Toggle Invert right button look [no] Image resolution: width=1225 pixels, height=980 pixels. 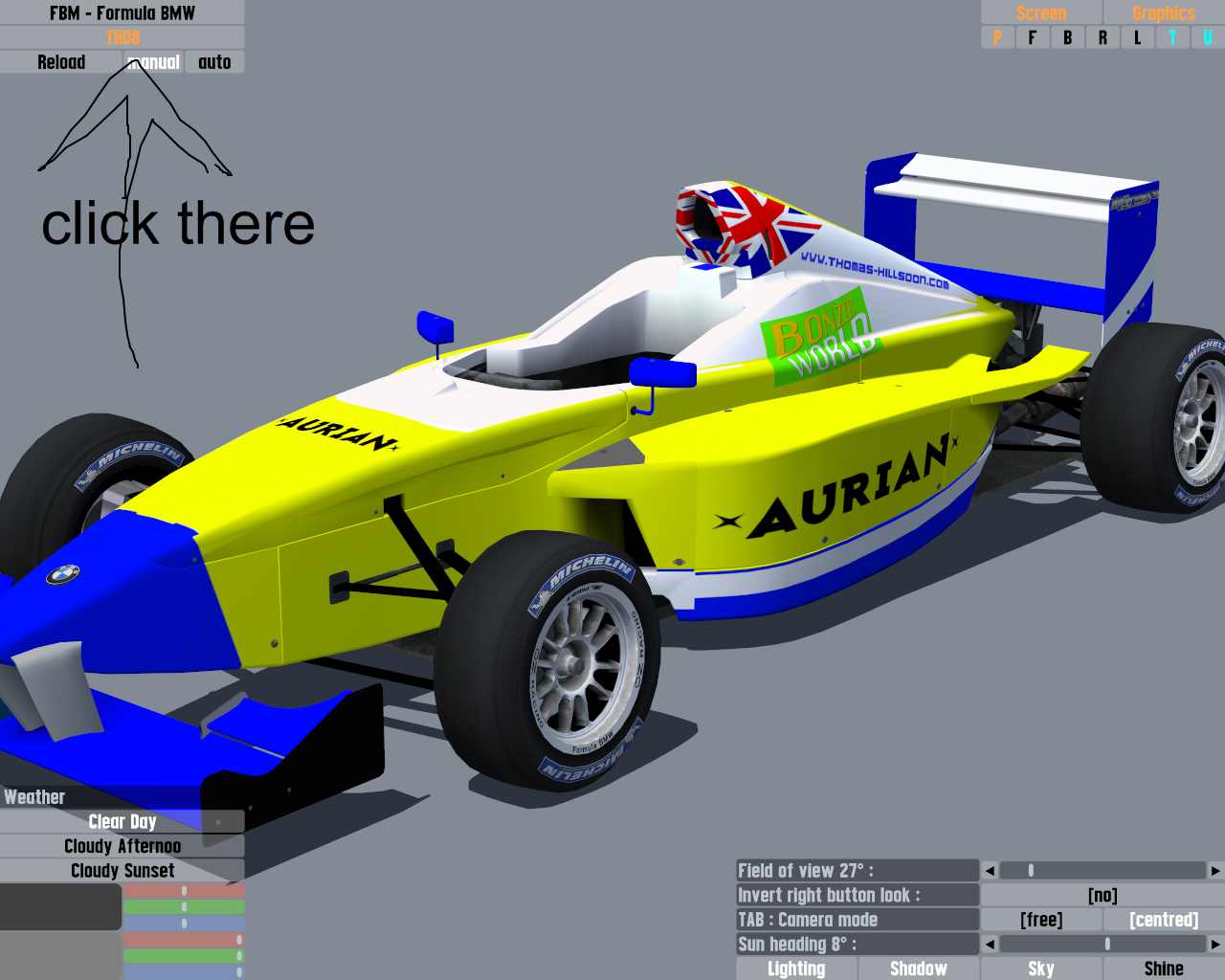1102,896
